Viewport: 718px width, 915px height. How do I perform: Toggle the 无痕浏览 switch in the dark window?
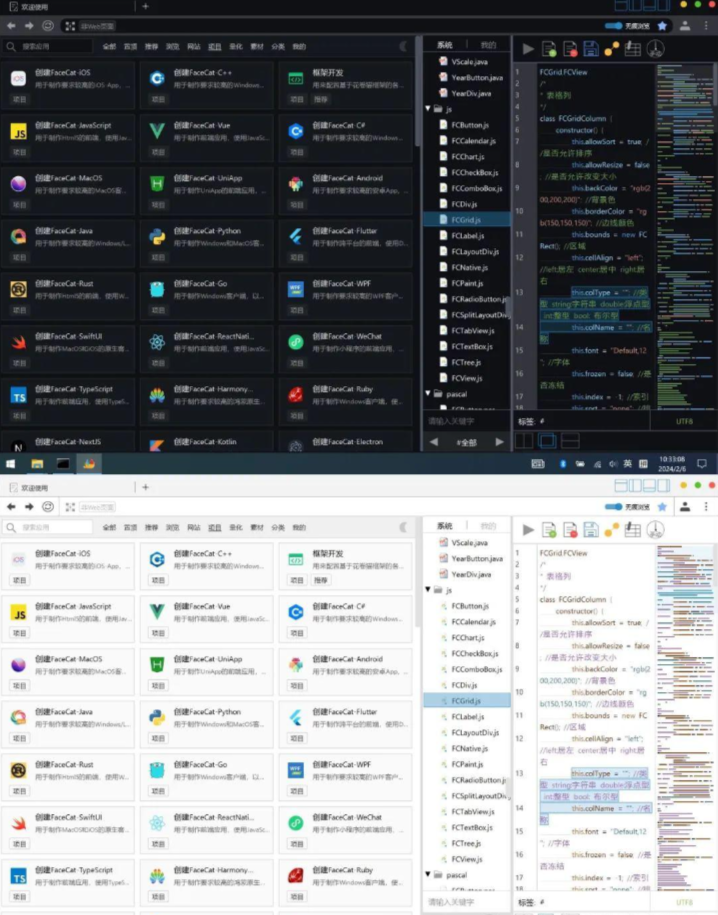(x=613, y=26)
